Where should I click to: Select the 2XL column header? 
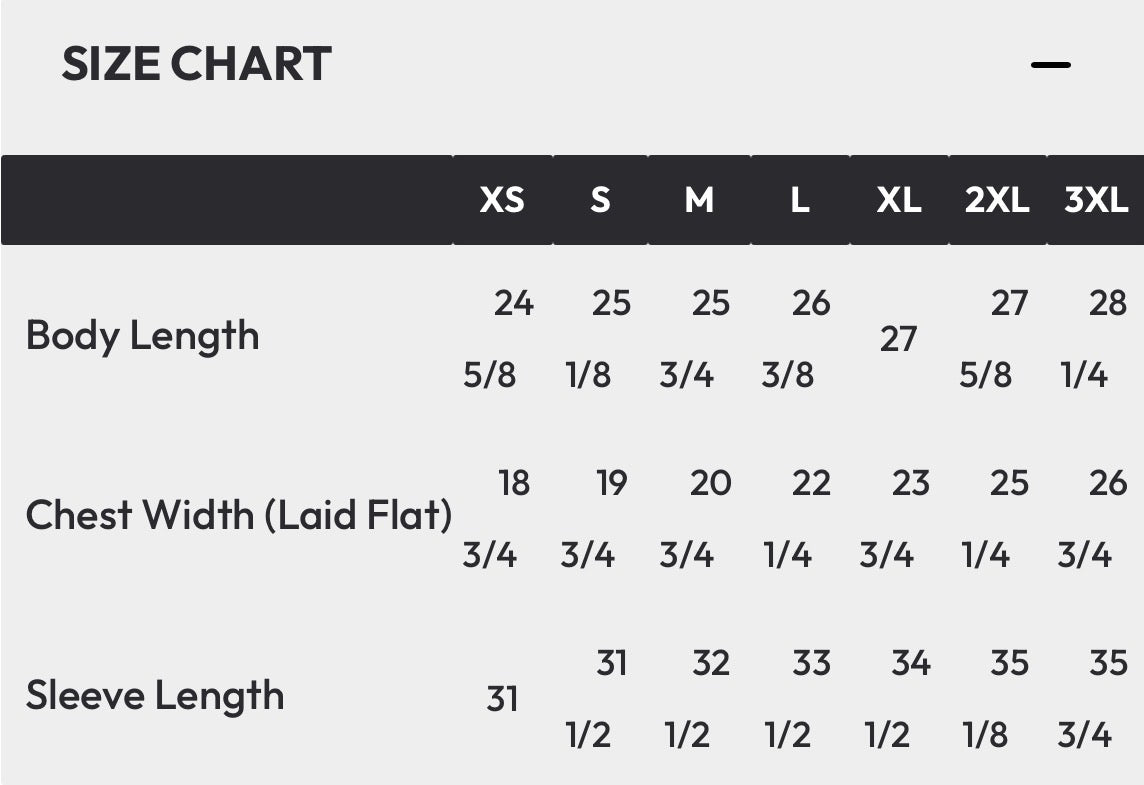coord(997,200)
